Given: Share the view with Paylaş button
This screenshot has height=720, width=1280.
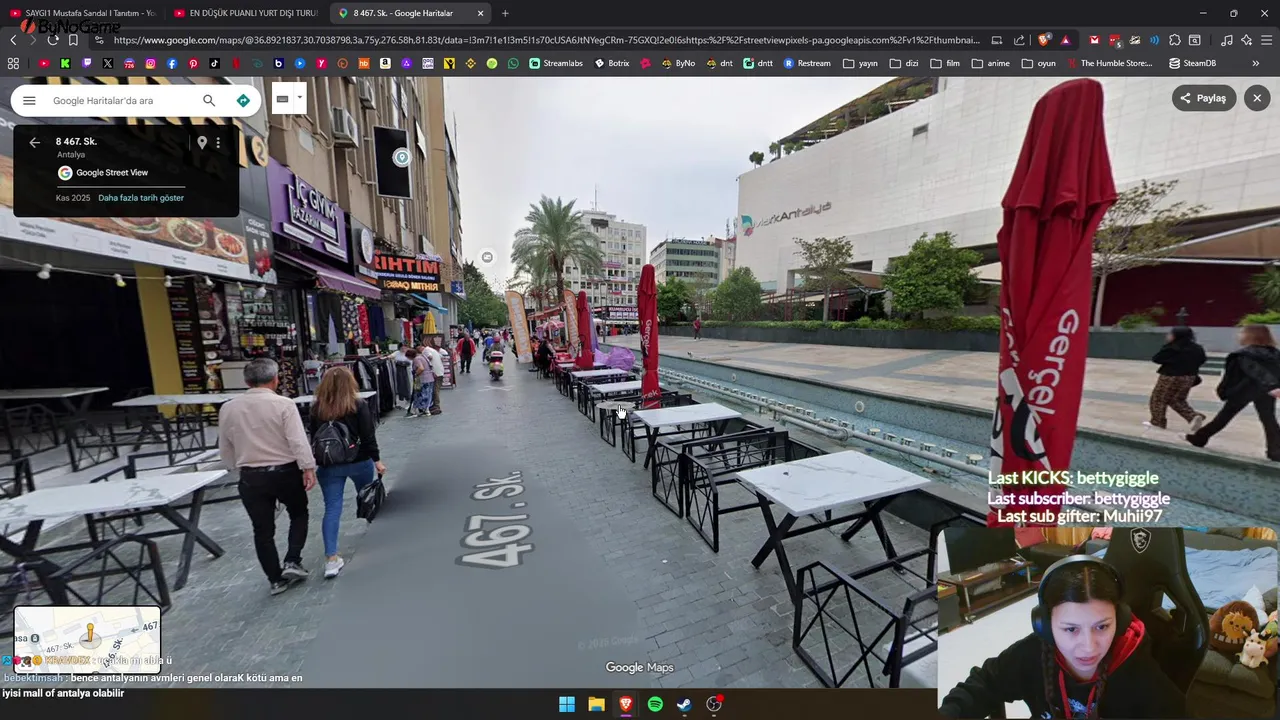Looking at the screenshot, I should tap(1204, 98).
